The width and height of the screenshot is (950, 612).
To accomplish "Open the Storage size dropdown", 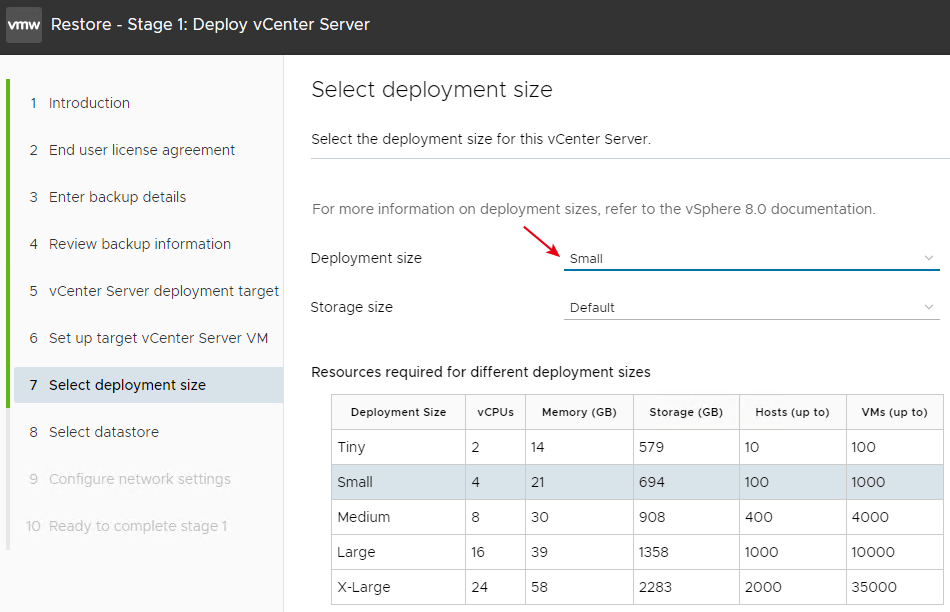I will pyautogui.click(x=751, y=308).
